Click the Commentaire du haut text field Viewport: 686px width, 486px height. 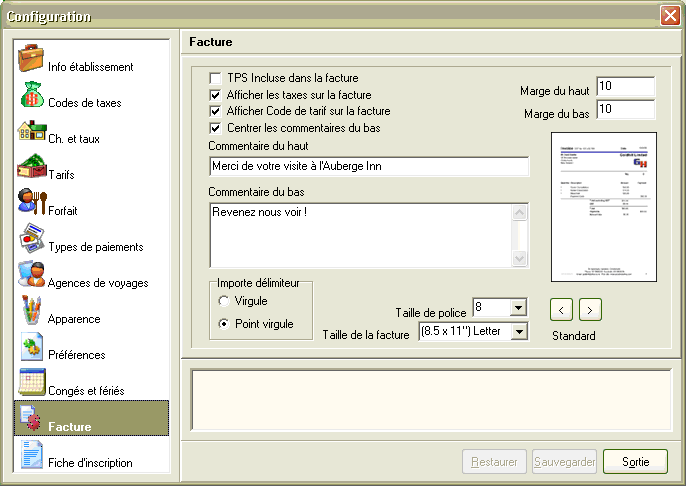369,166
